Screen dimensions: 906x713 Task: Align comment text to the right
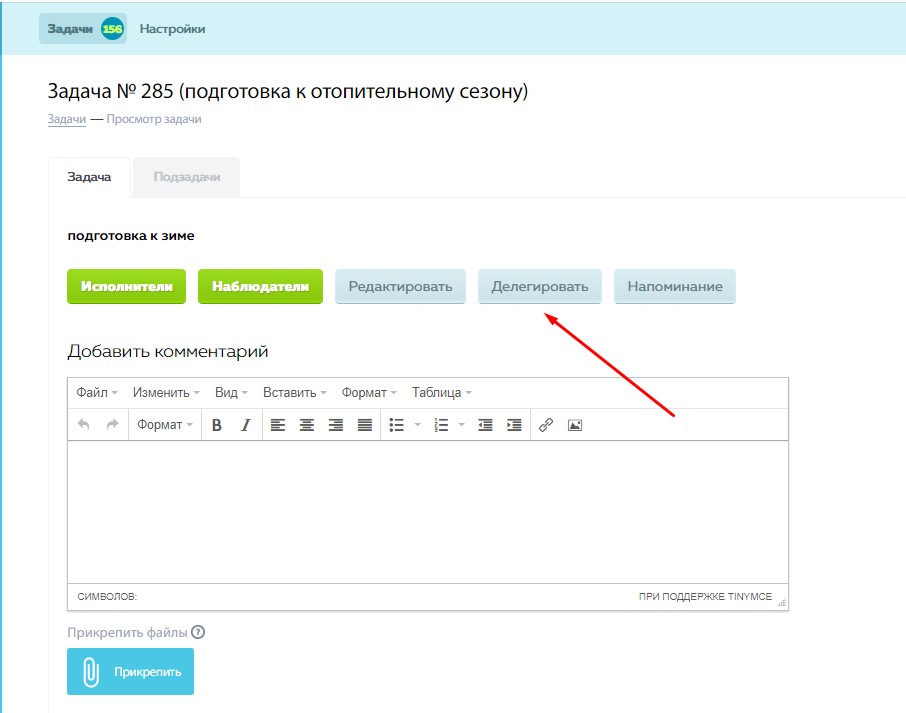(x=336, y=425)
